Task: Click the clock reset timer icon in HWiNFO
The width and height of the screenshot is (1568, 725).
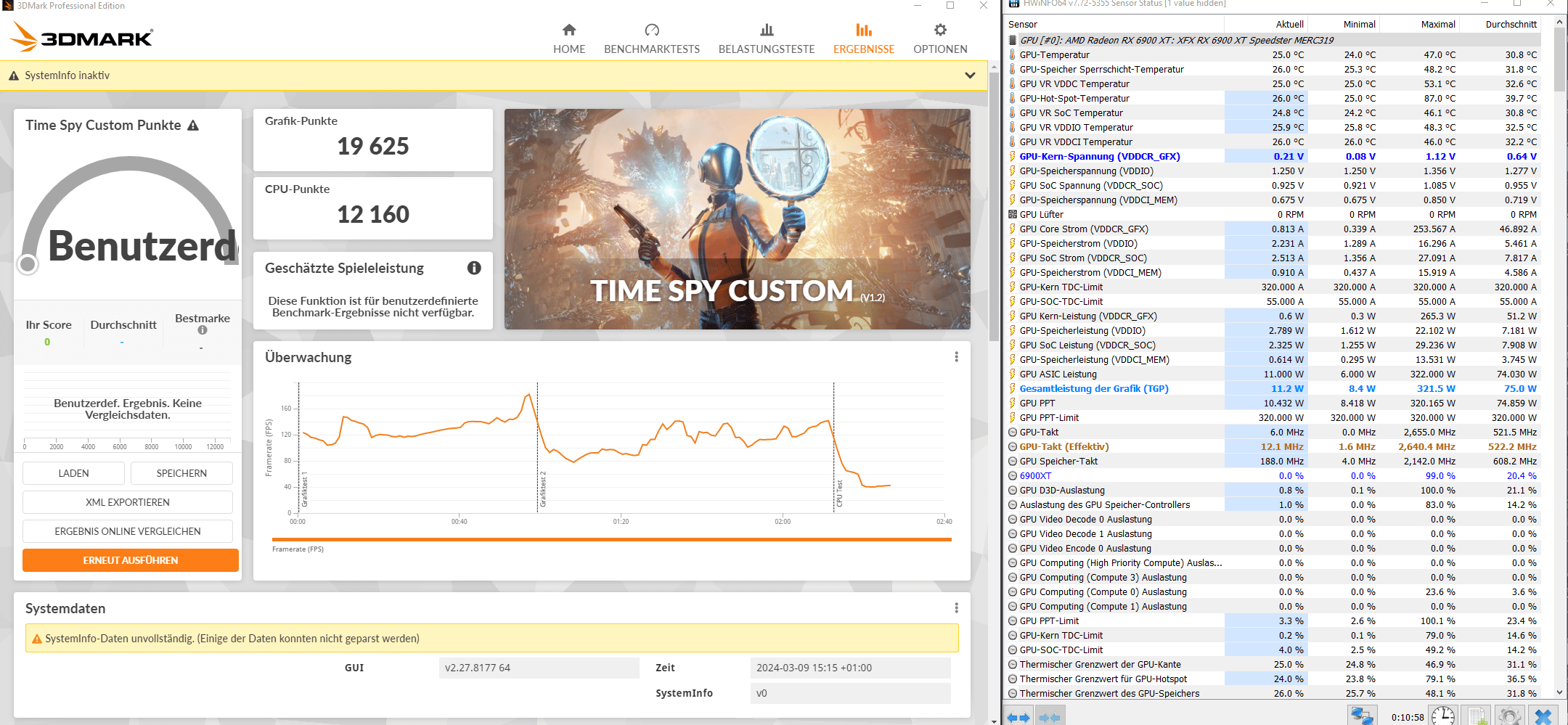Action: (1443, 716)
